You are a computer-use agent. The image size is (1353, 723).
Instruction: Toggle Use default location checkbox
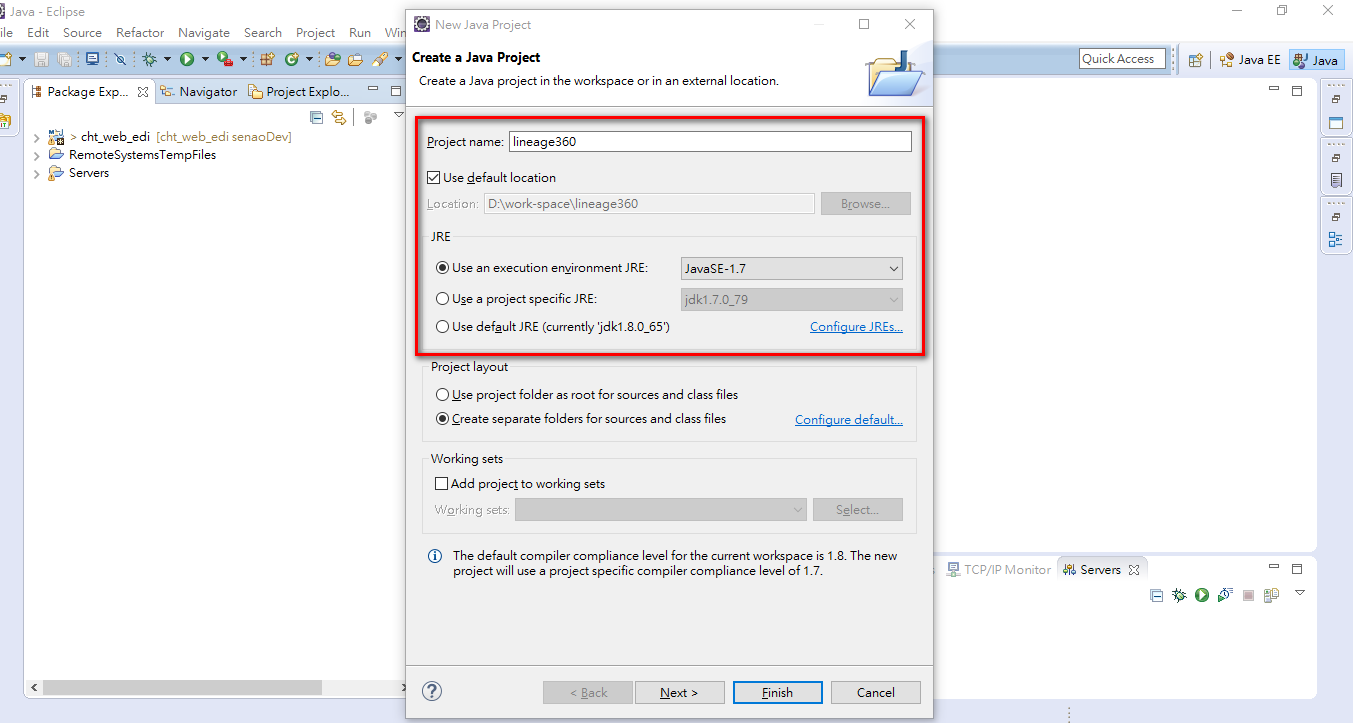coord(433,177)
